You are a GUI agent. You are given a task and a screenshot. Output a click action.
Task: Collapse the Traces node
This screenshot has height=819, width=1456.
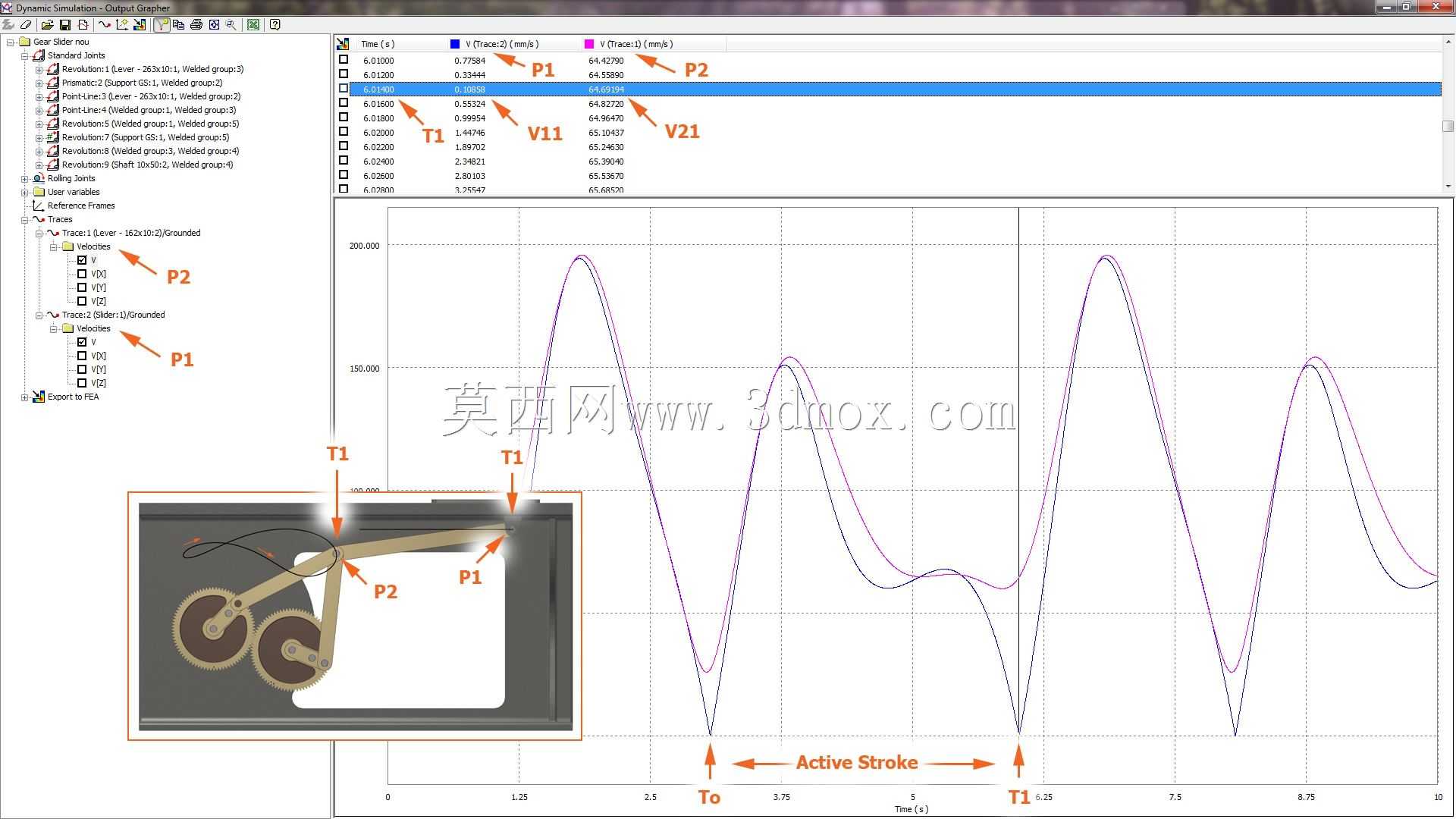click(24, 220)
